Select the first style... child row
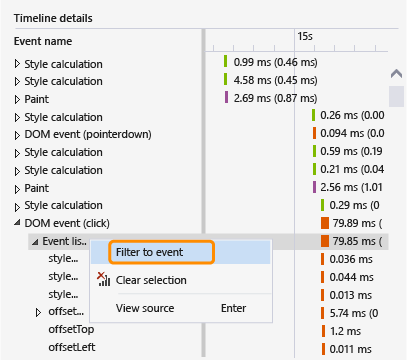 pos(63,258)
